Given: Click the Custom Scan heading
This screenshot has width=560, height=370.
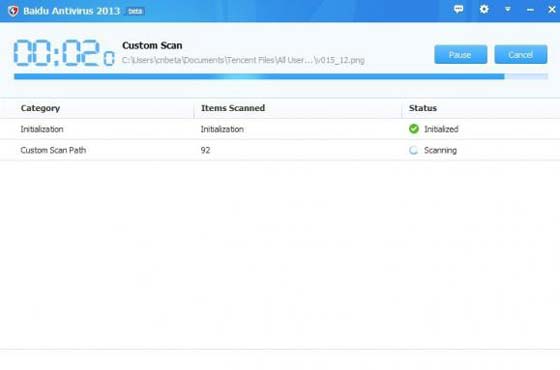Looking at the screenshot, I should click(x=152, y=45).
